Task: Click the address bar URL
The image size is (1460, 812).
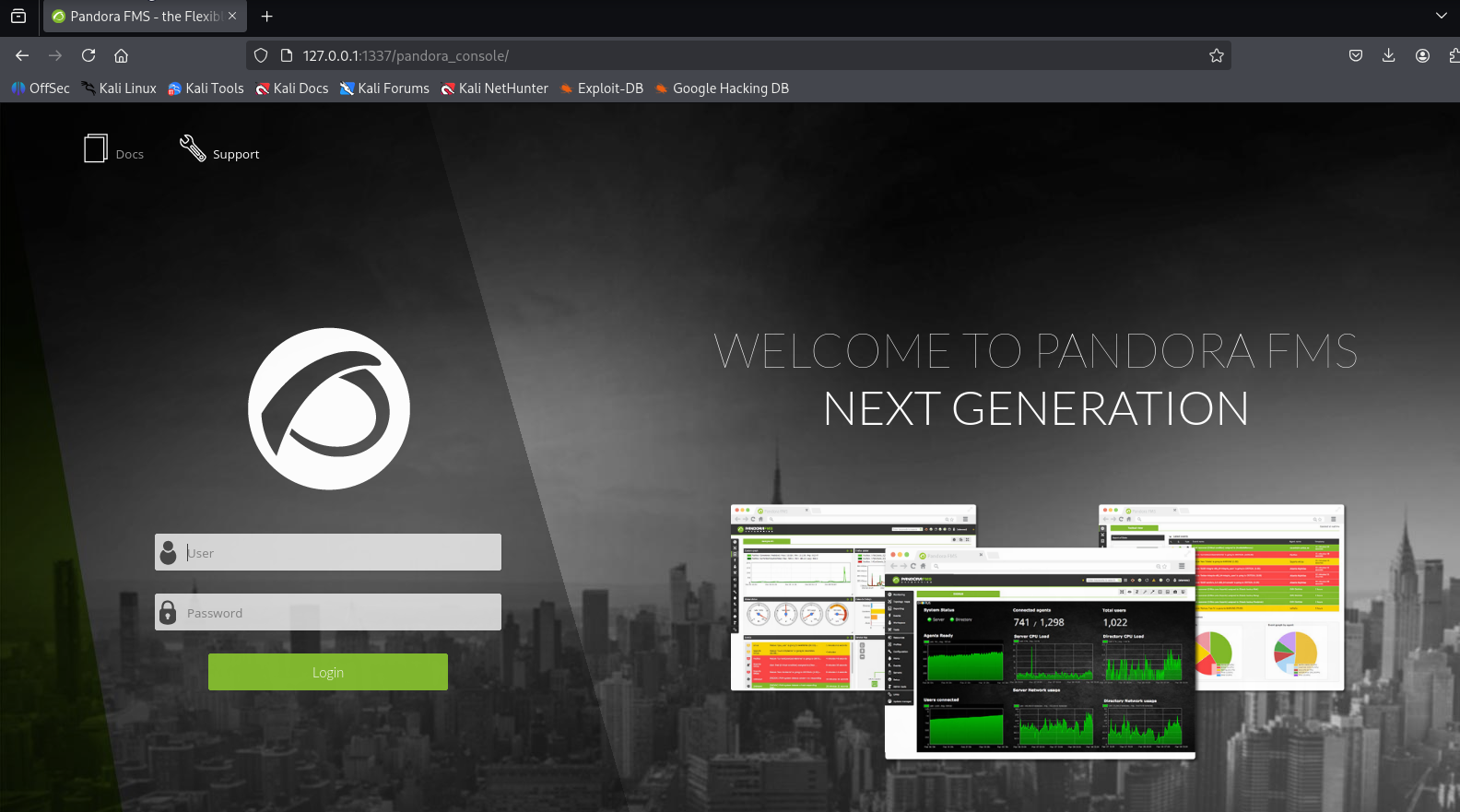Action: click(406, 56)
